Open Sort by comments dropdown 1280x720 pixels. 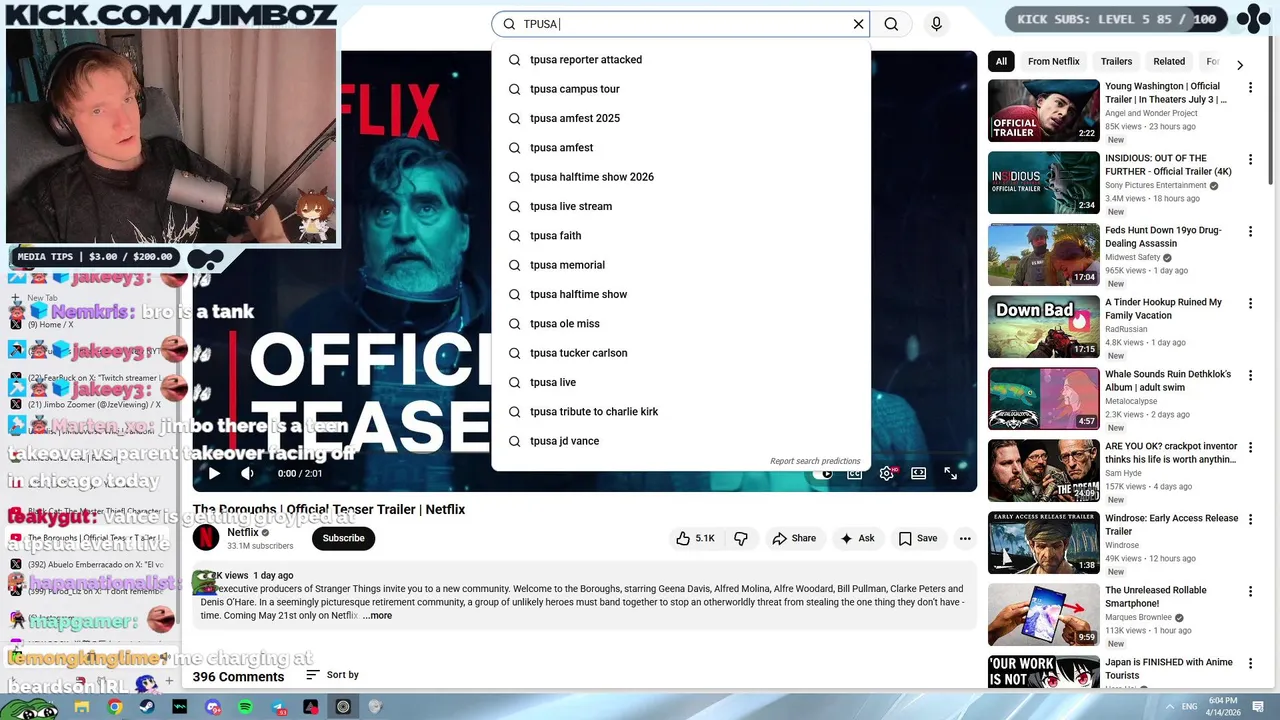tap(332, 675)
